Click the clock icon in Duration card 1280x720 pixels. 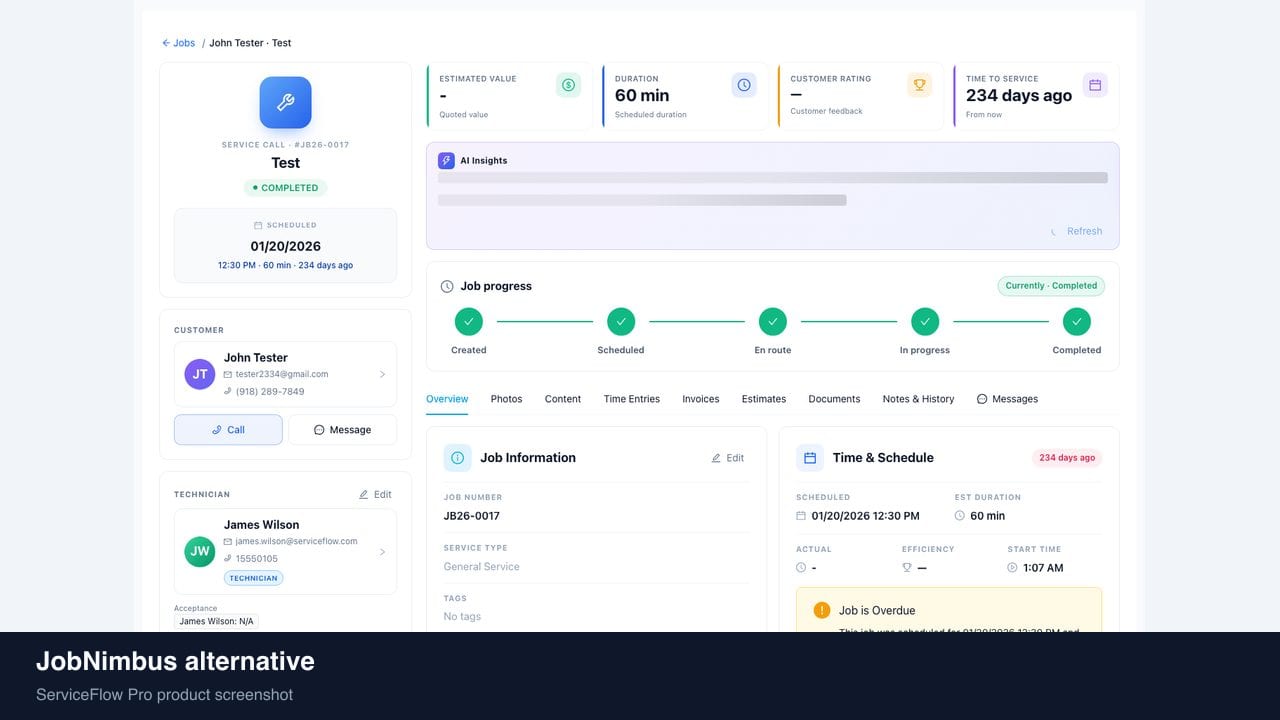tap(744, 85)
